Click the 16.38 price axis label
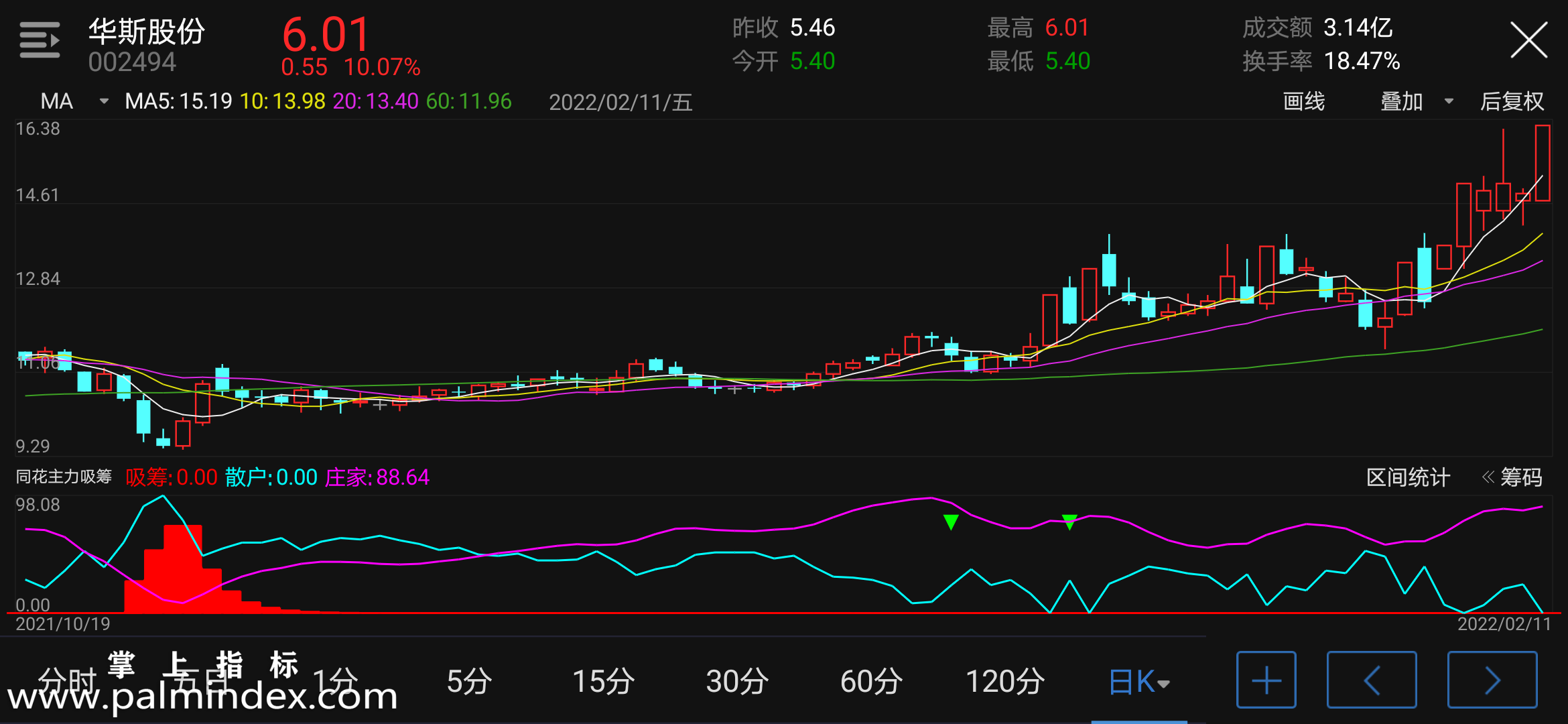Screen dimensions: 1568x724 [x=38, y=129]
